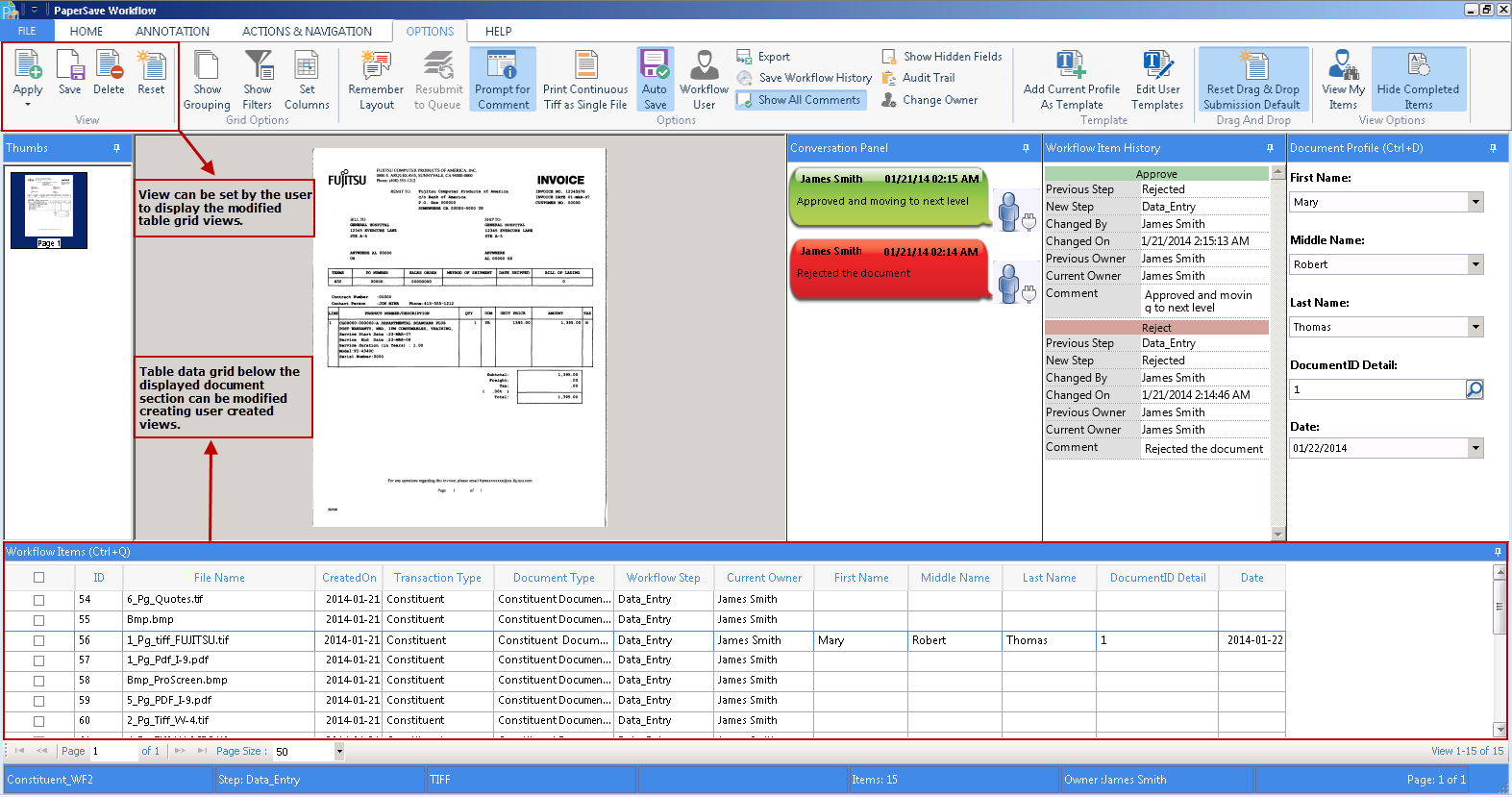
Task: Click the DocumentID Detail search icon
Action: [1475, 389]
